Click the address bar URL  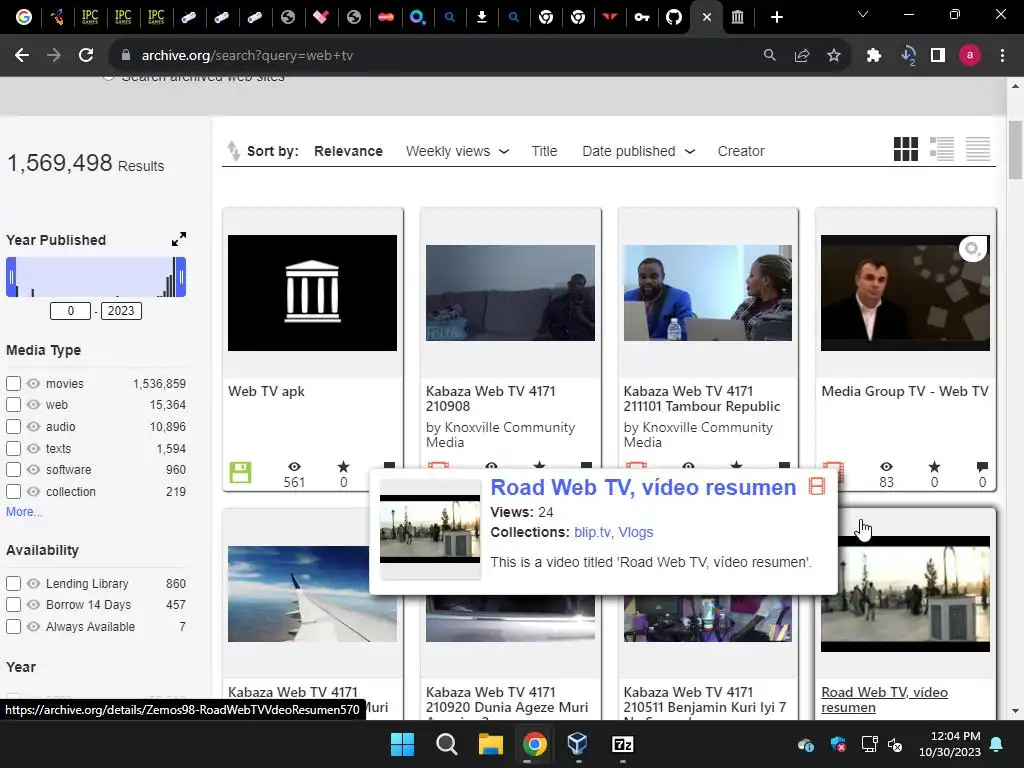(x=247, y=56)
